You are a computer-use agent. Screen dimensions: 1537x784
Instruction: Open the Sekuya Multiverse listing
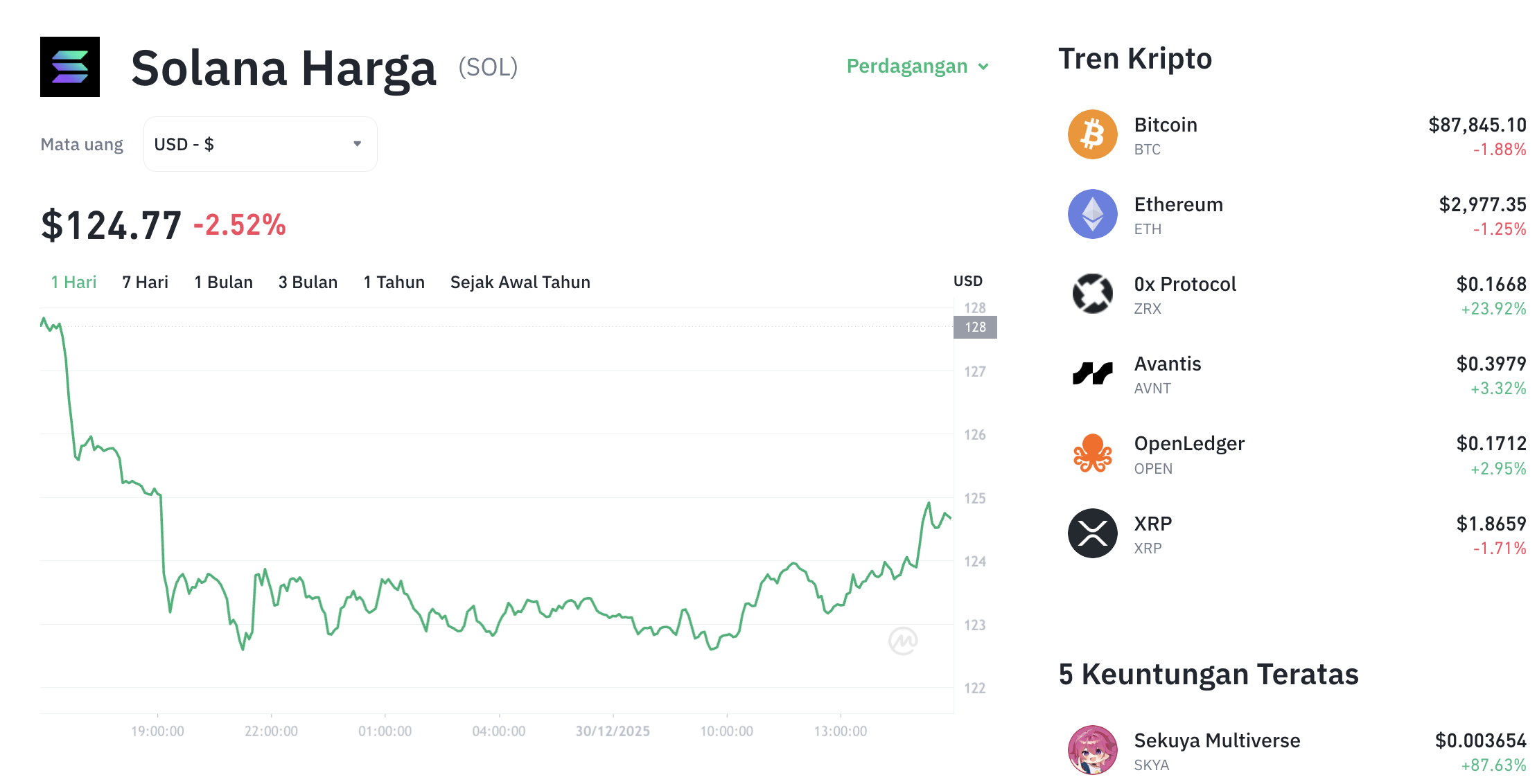[x=1217, y=740]
